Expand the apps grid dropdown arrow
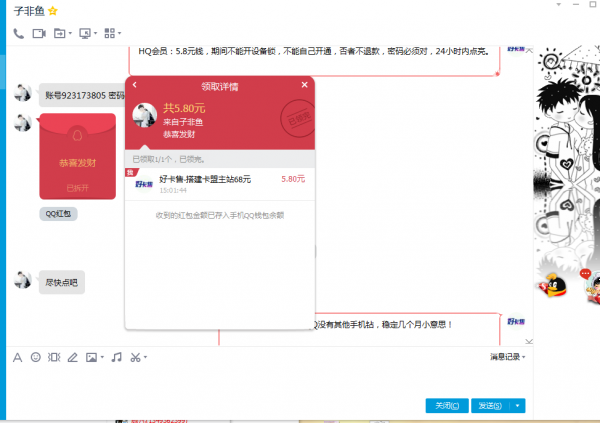This screenshot has height=423, width=600. [119, 33]
